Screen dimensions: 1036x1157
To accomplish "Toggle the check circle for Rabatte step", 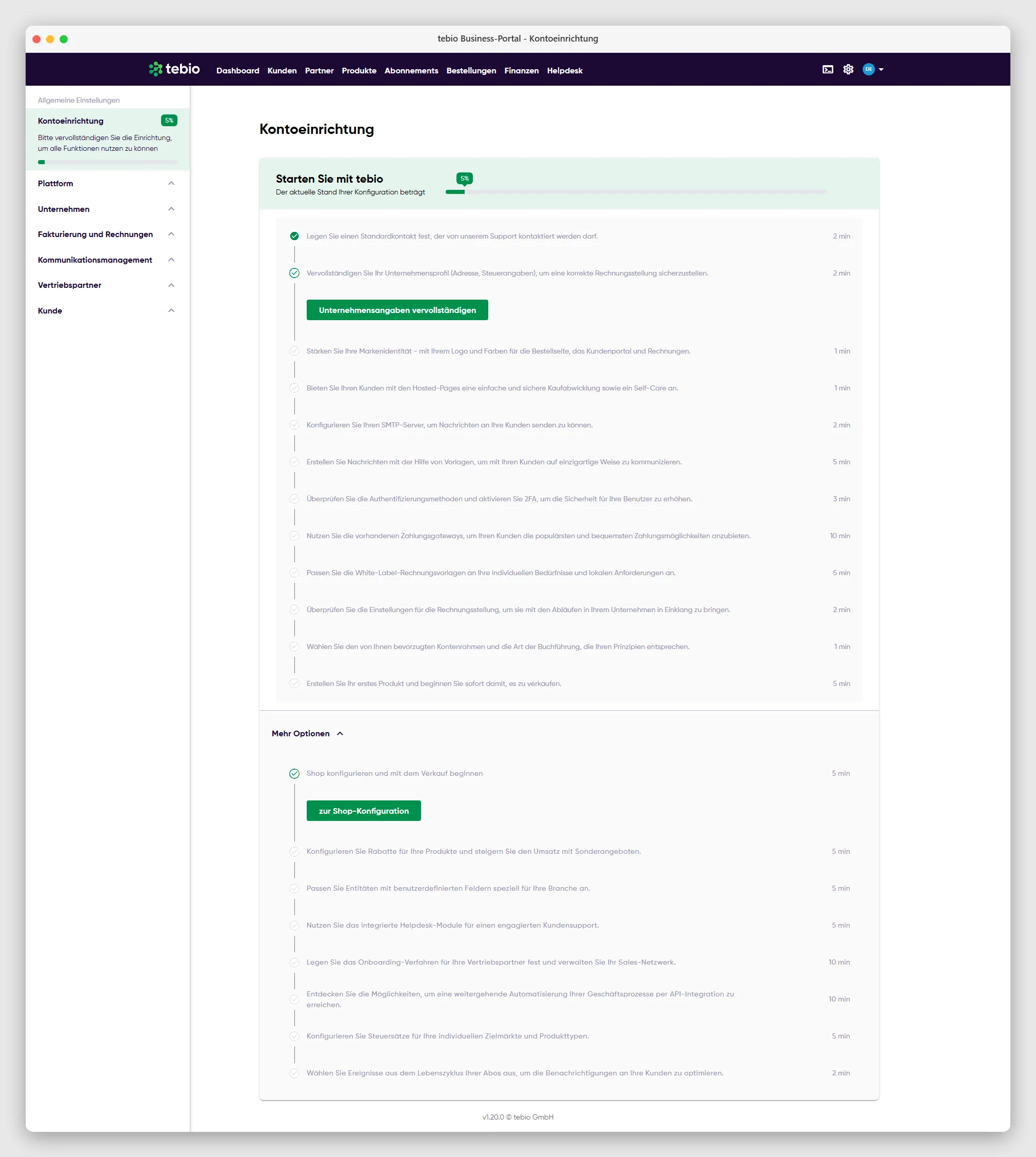I will pyautogui.click(x=294, y=851).
